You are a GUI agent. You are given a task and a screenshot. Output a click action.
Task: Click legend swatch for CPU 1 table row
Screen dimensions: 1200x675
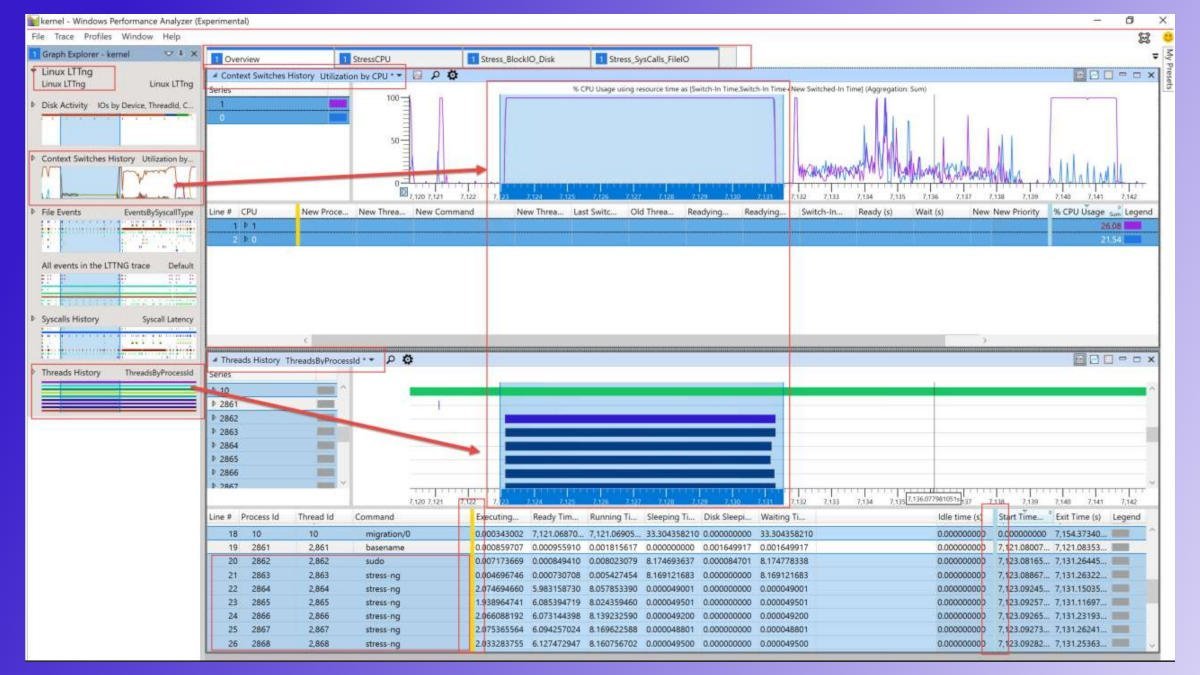click(1132, 226)
